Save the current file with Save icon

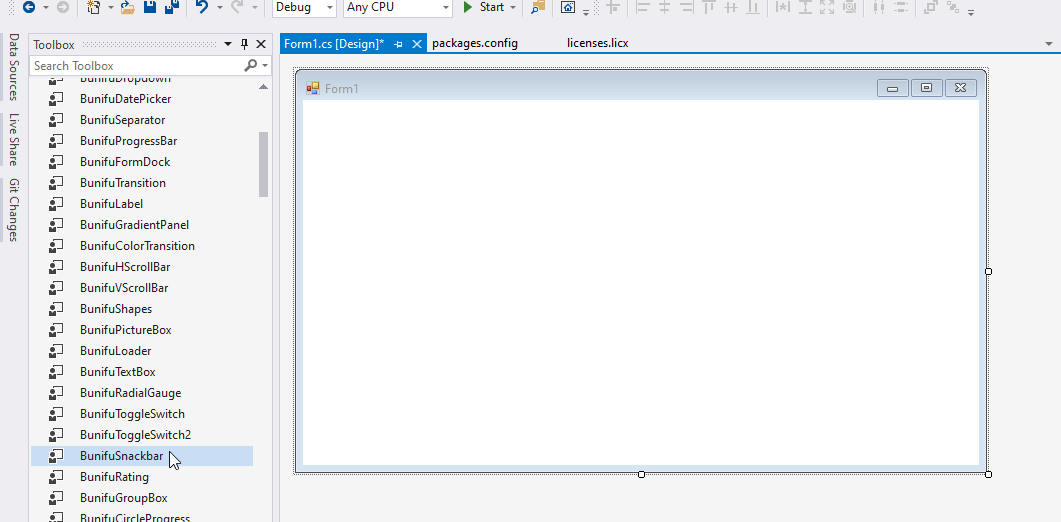150,7
